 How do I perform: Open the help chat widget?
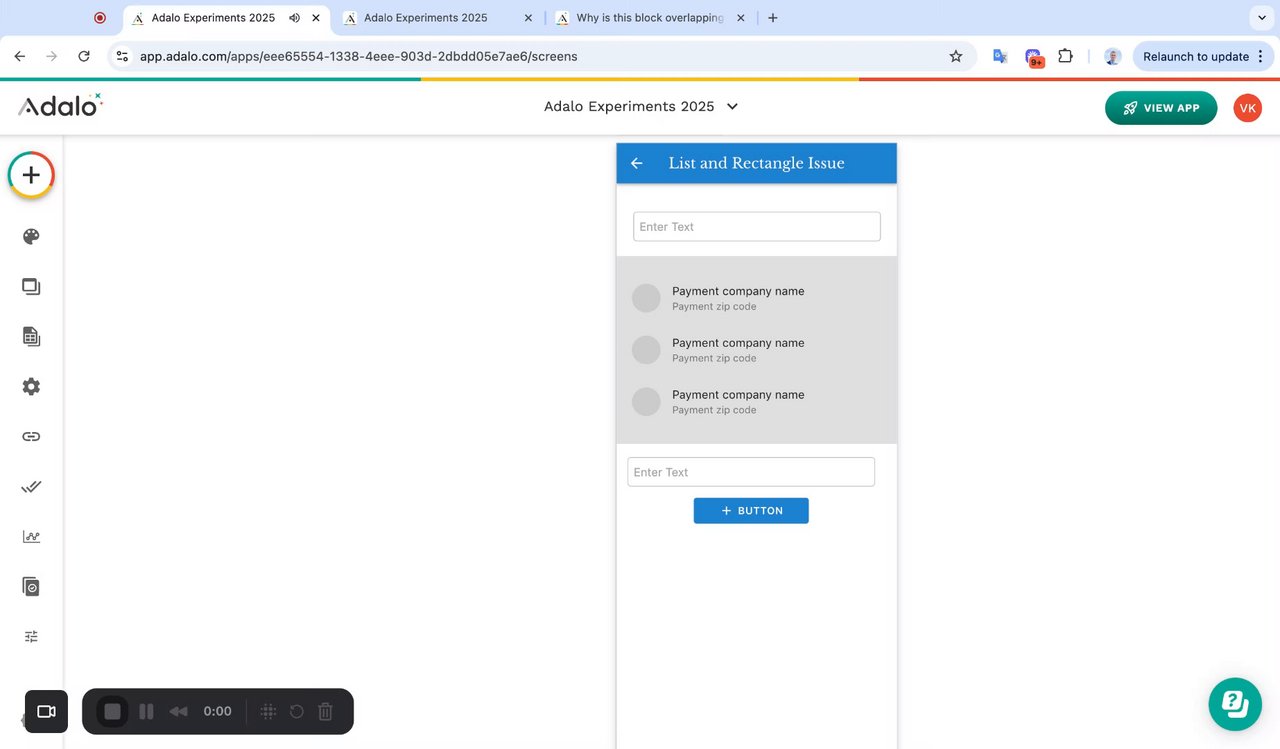pyautogui.click(x=1235, y=704)
